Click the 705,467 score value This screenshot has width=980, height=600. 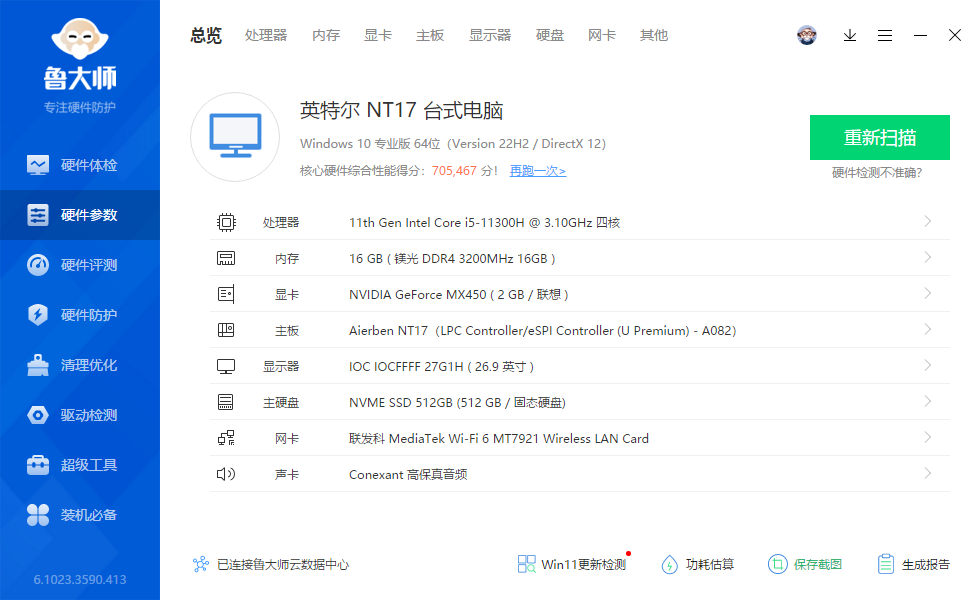pos(454,171)
